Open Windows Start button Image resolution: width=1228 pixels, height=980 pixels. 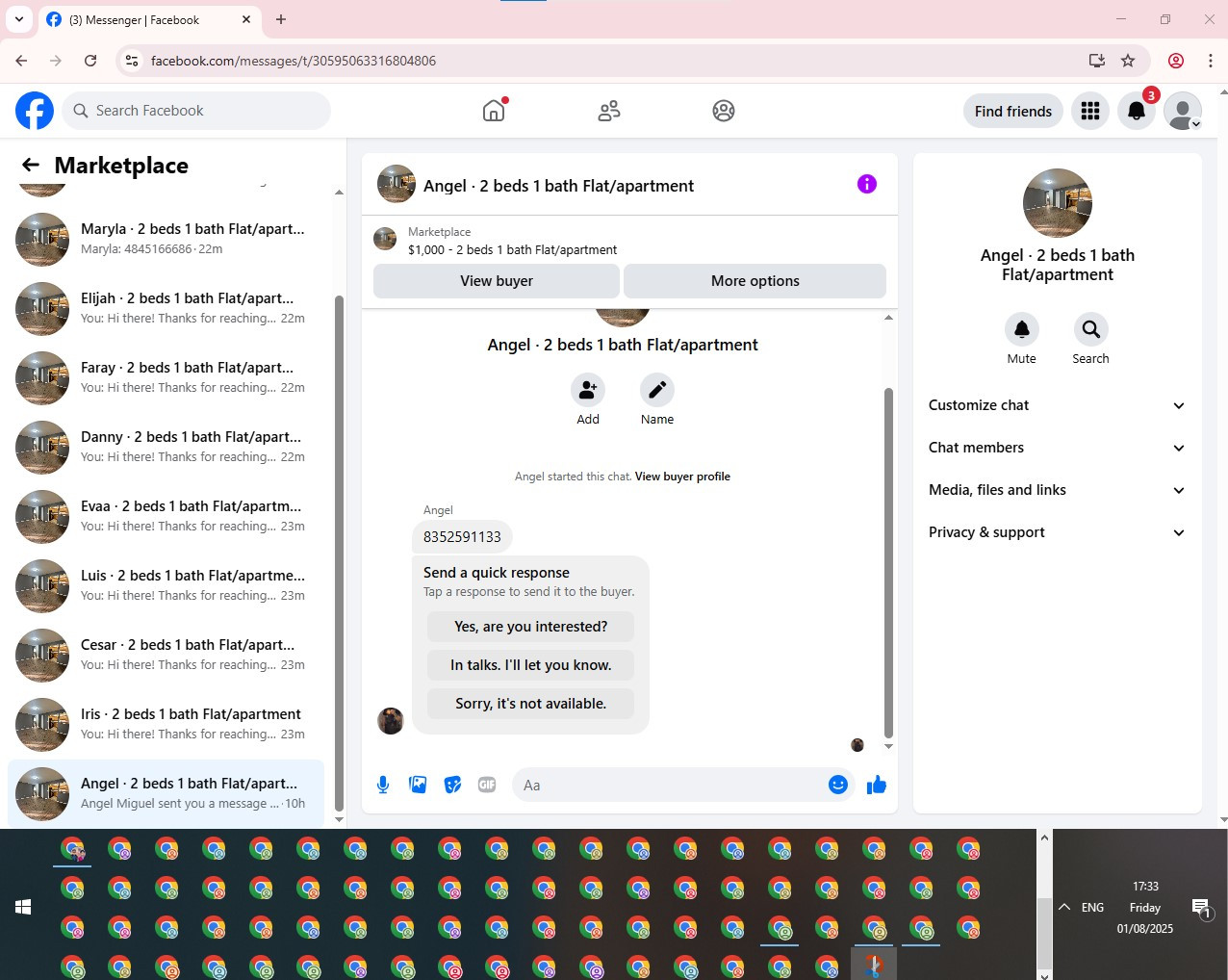[x=23, y=907]
